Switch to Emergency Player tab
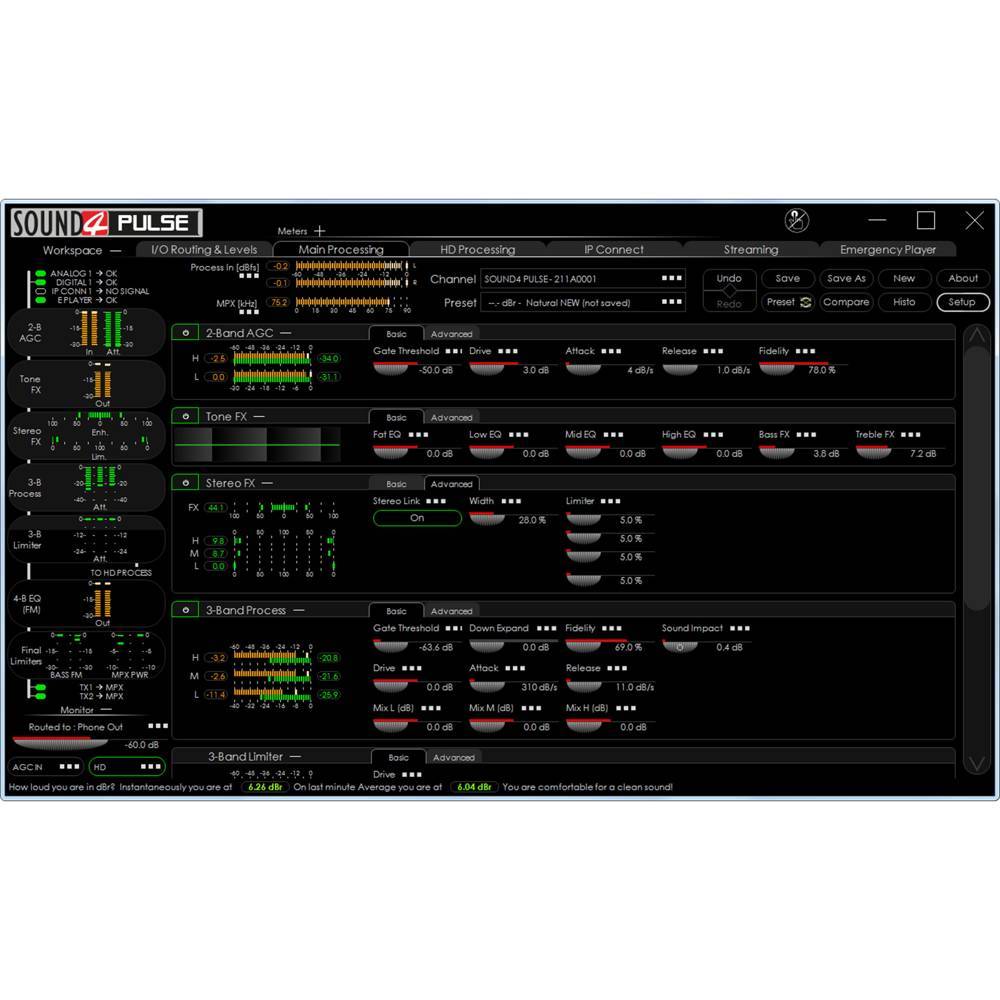The image size is (1000, 1000). pyautogui.click(x=888, y=249)
